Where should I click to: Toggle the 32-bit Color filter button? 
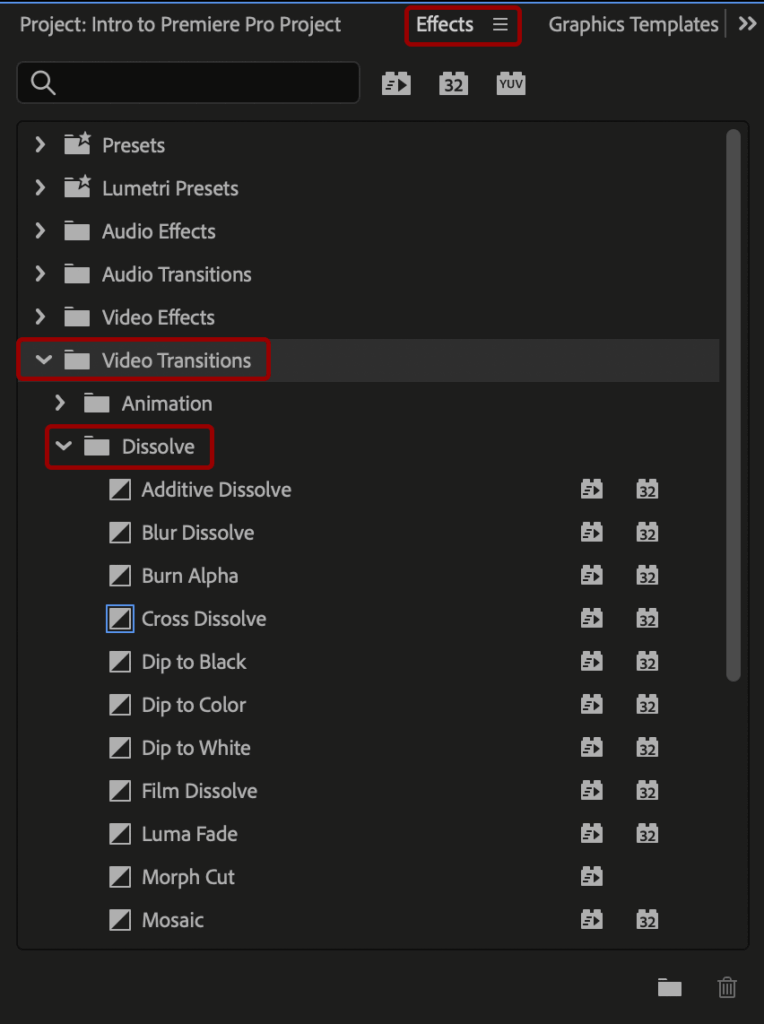(x=453, y=84)
